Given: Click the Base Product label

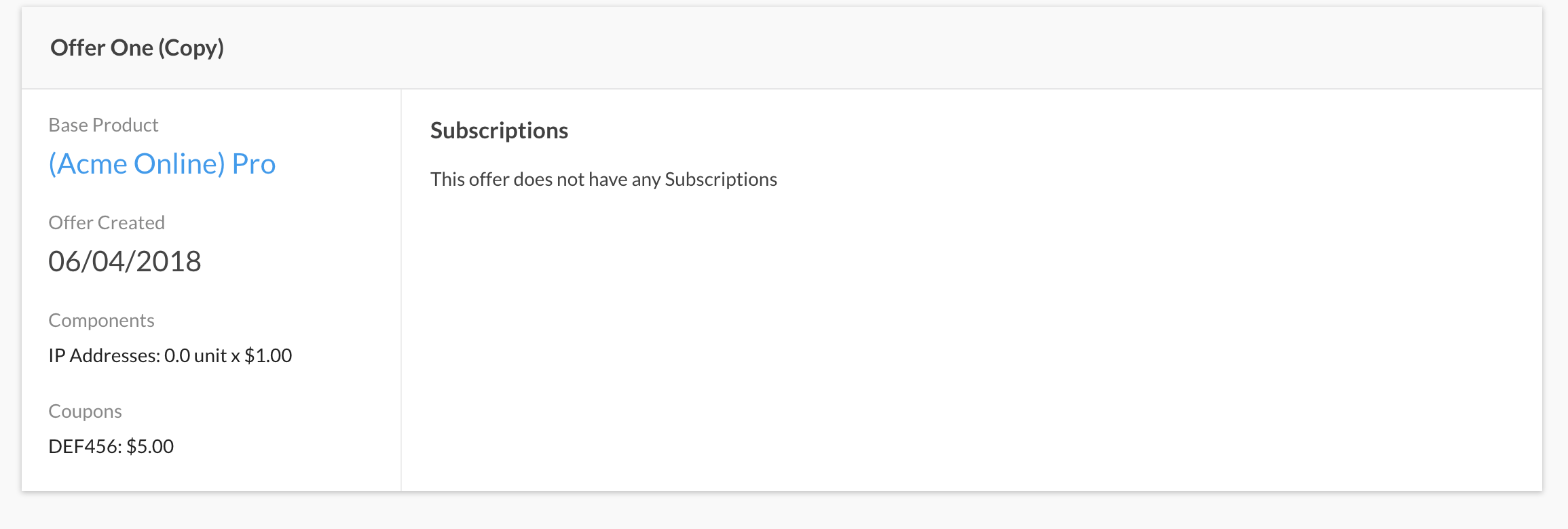Looking at the screenshot, I should pyautogui.click(x=103, y=125).
